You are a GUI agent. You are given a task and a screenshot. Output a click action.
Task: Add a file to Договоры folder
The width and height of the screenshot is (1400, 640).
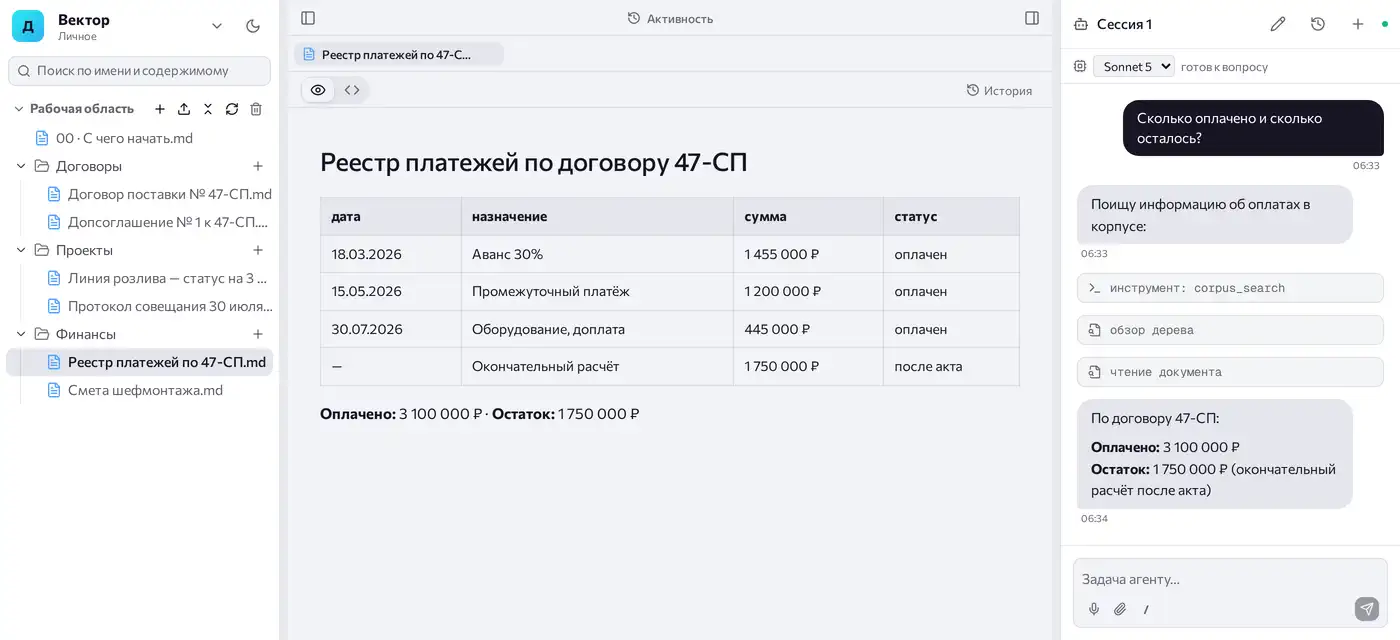coord(258,166)
